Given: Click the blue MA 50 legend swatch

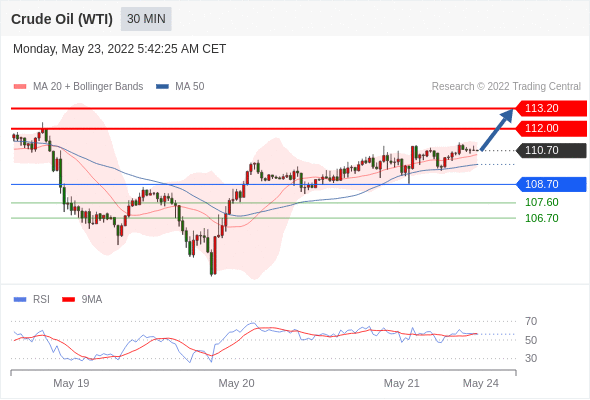Looking at the screenshot, I should tap(162, 87).
